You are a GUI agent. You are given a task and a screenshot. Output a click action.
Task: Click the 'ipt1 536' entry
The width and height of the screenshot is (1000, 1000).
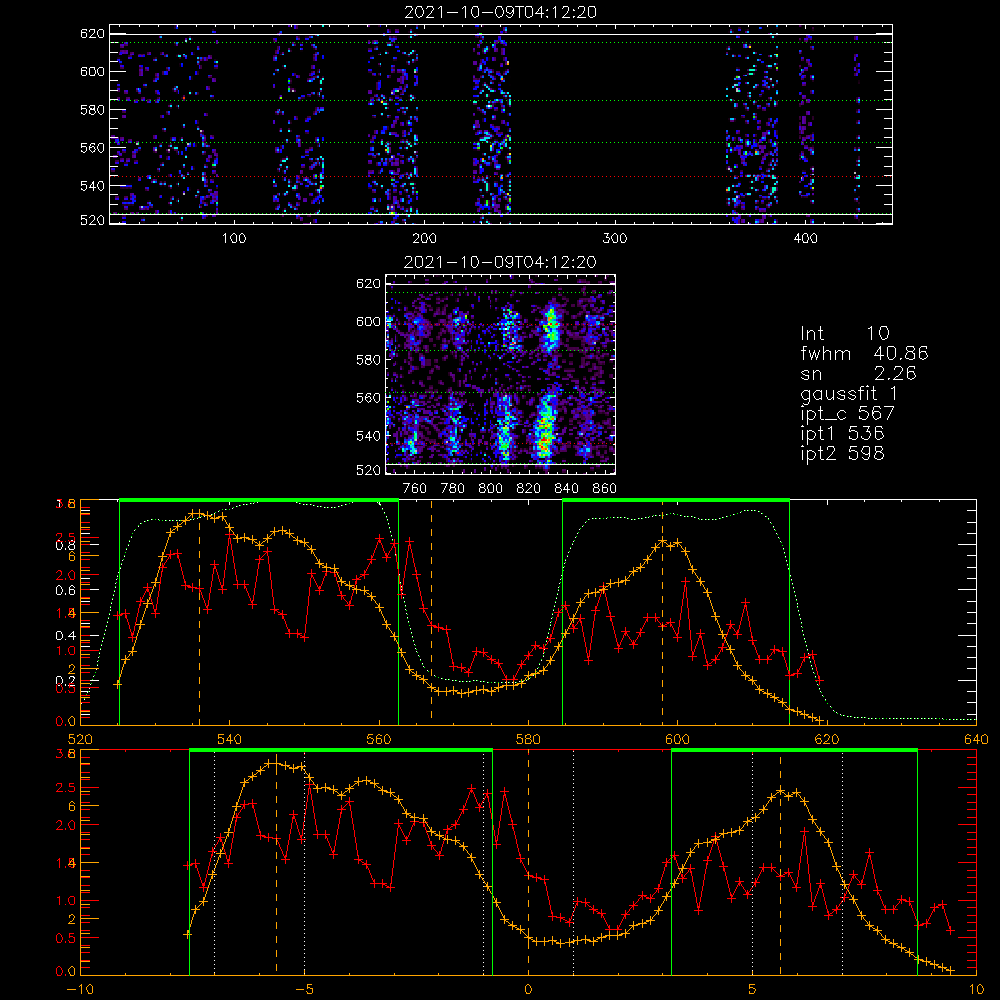point(842,434)
